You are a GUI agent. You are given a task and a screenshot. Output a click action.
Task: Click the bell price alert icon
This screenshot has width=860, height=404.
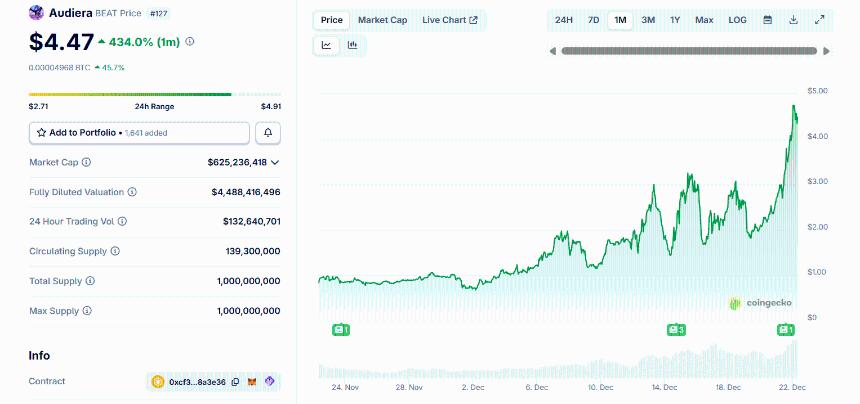[268, 133]
